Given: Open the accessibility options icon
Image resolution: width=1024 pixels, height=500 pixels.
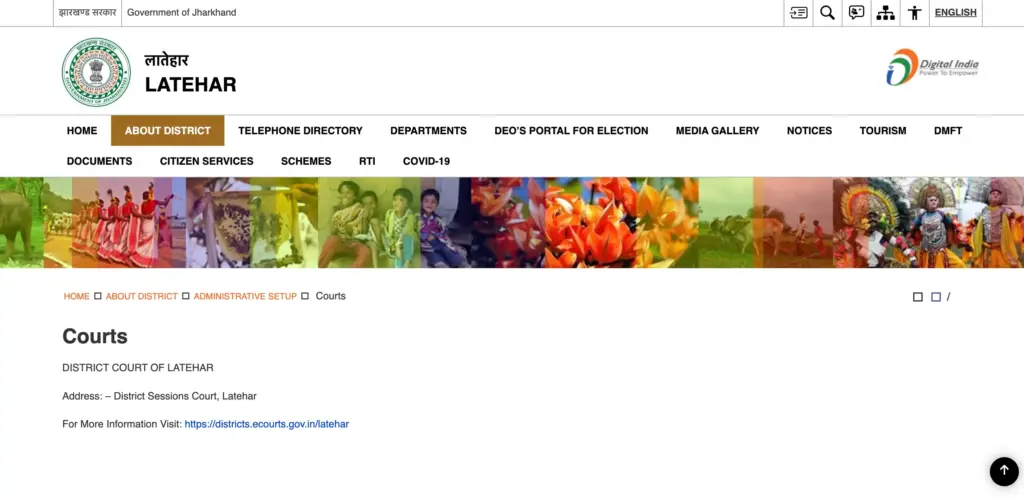Looking at the screenshot, I should coord(914,13).
